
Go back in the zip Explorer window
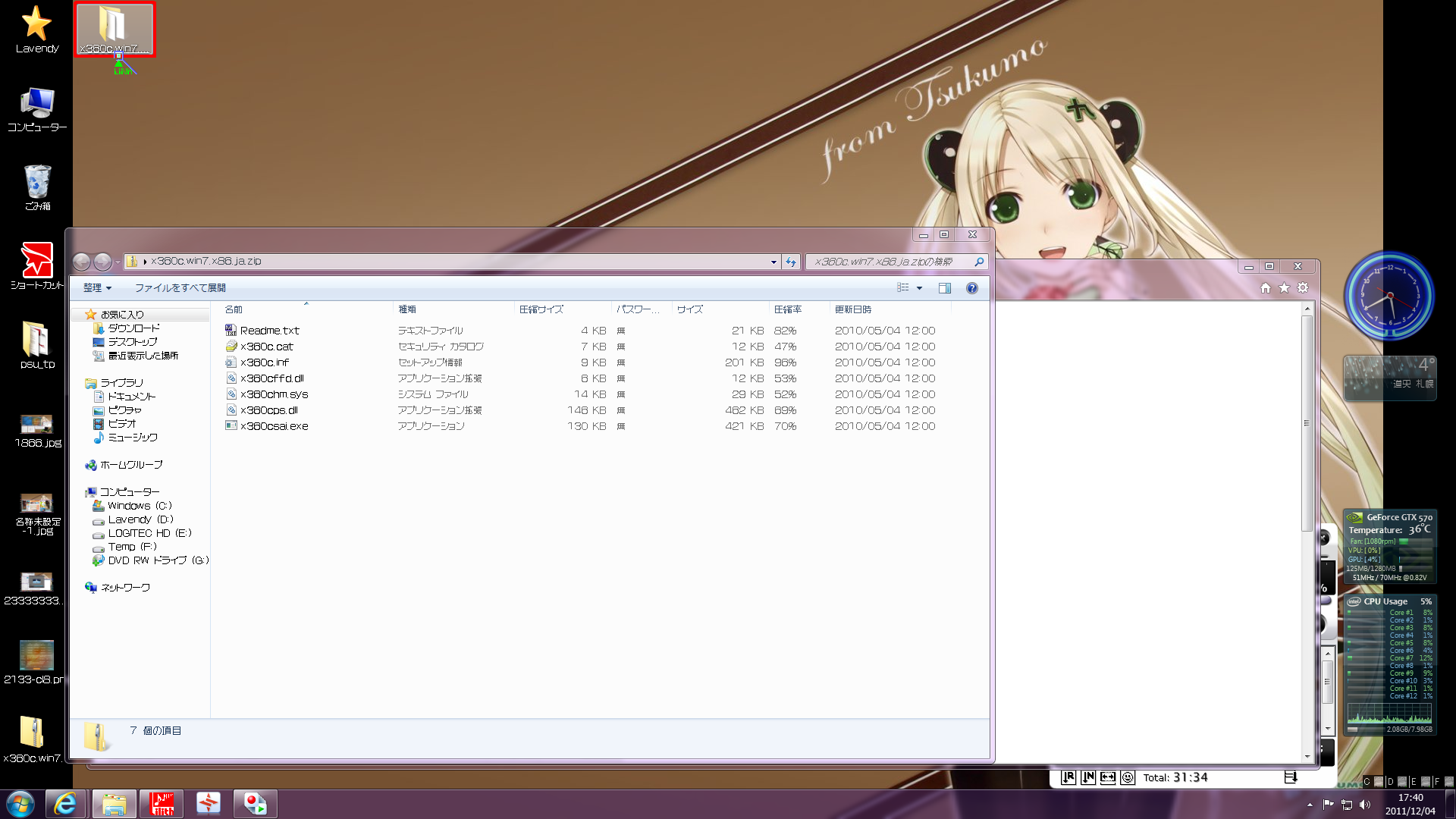tap(81, 262)
